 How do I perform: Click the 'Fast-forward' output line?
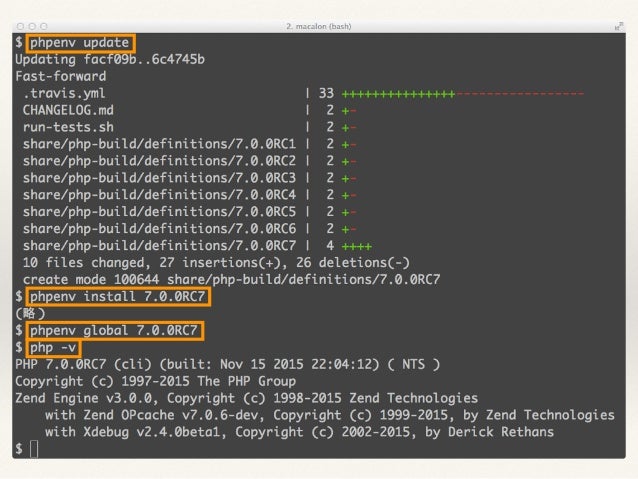point(61,76)
